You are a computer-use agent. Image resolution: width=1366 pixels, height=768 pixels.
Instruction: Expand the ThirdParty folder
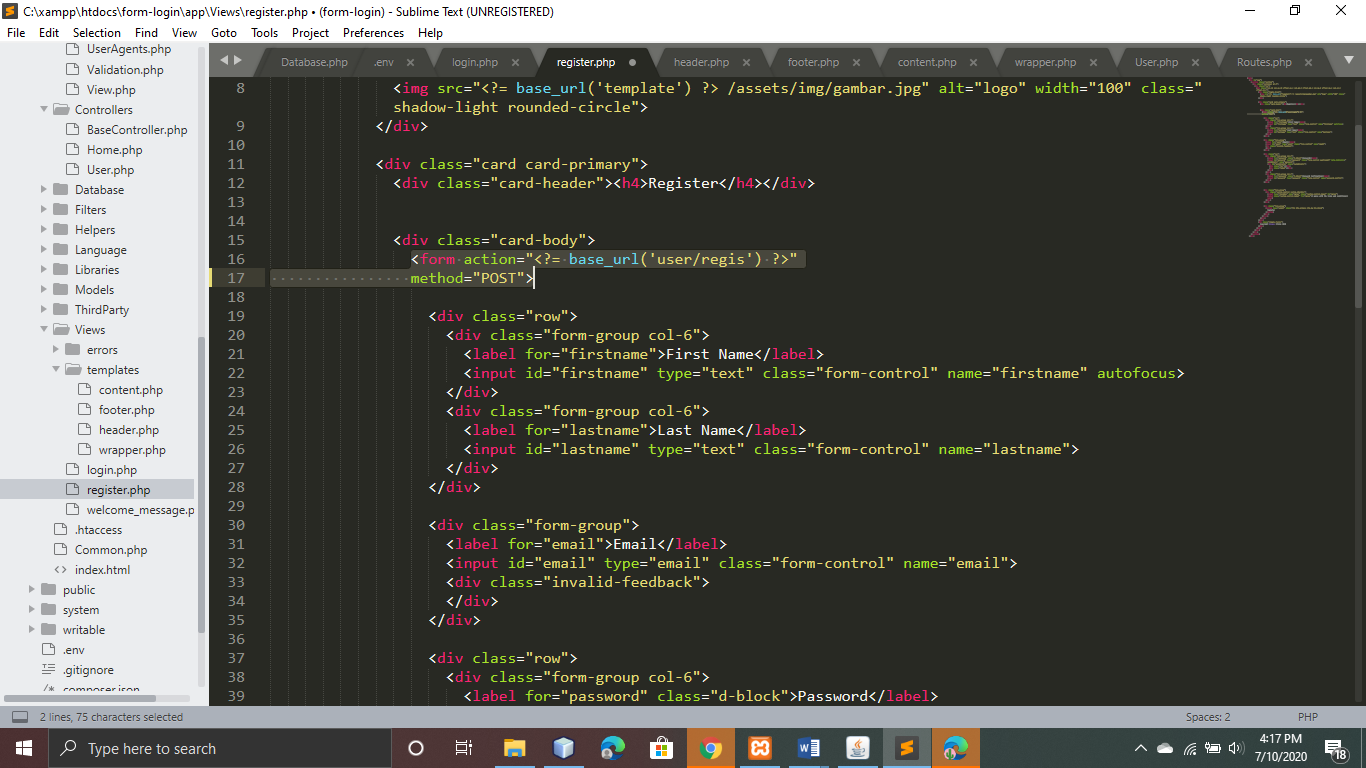44,310
